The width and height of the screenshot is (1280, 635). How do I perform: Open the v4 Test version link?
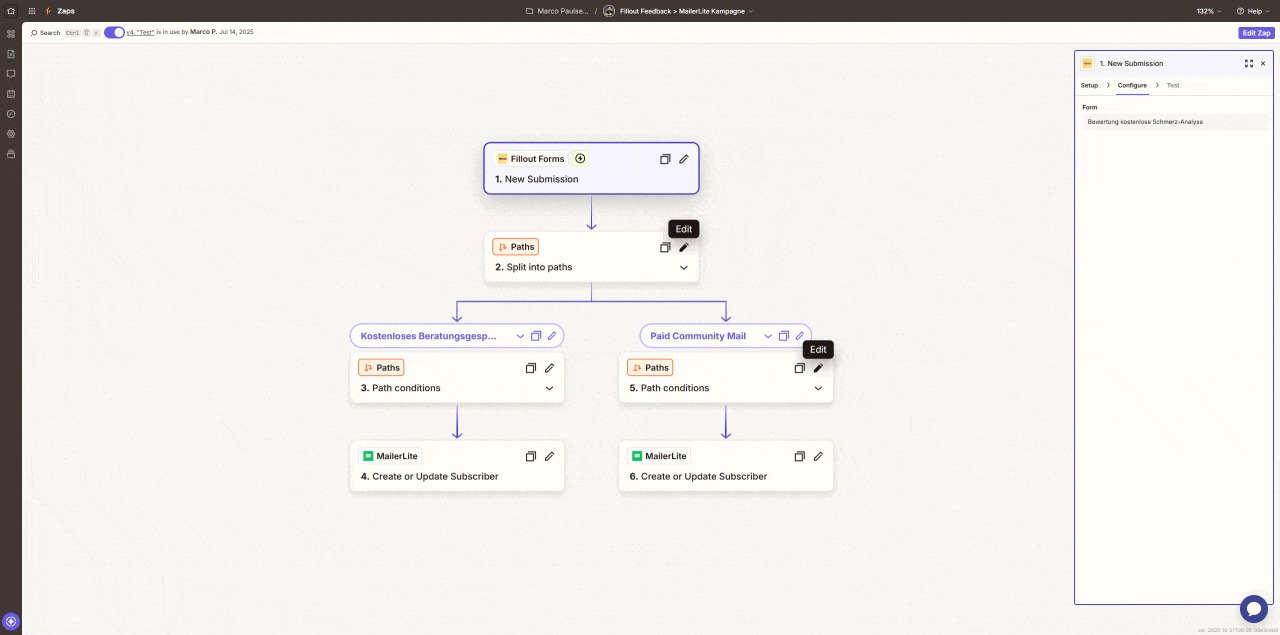pos(140,31)
